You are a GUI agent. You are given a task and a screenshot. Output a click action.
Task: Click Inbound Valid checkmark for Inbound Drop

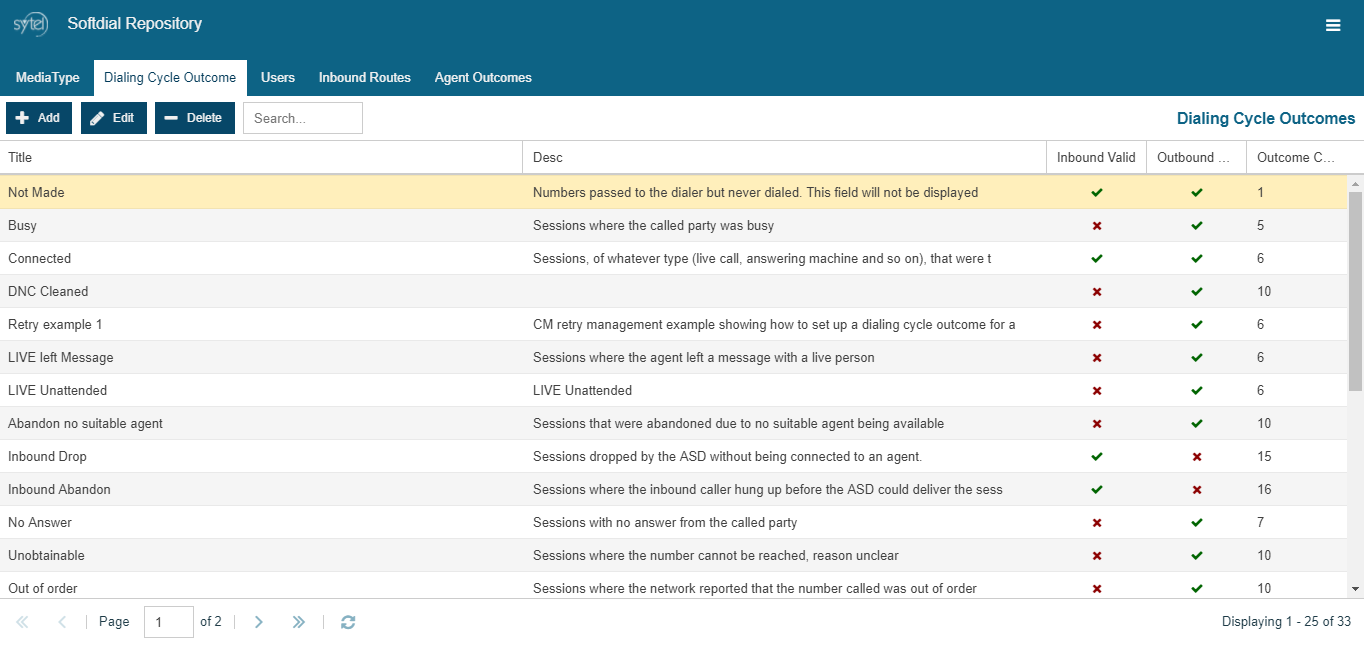coord(1097,457)
